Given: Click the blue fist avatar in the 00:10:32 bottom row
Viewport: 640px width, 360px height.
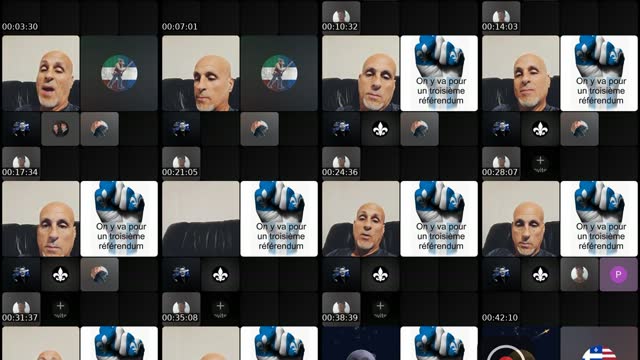Looking at the screenshot, I should [x=341, y=129].
